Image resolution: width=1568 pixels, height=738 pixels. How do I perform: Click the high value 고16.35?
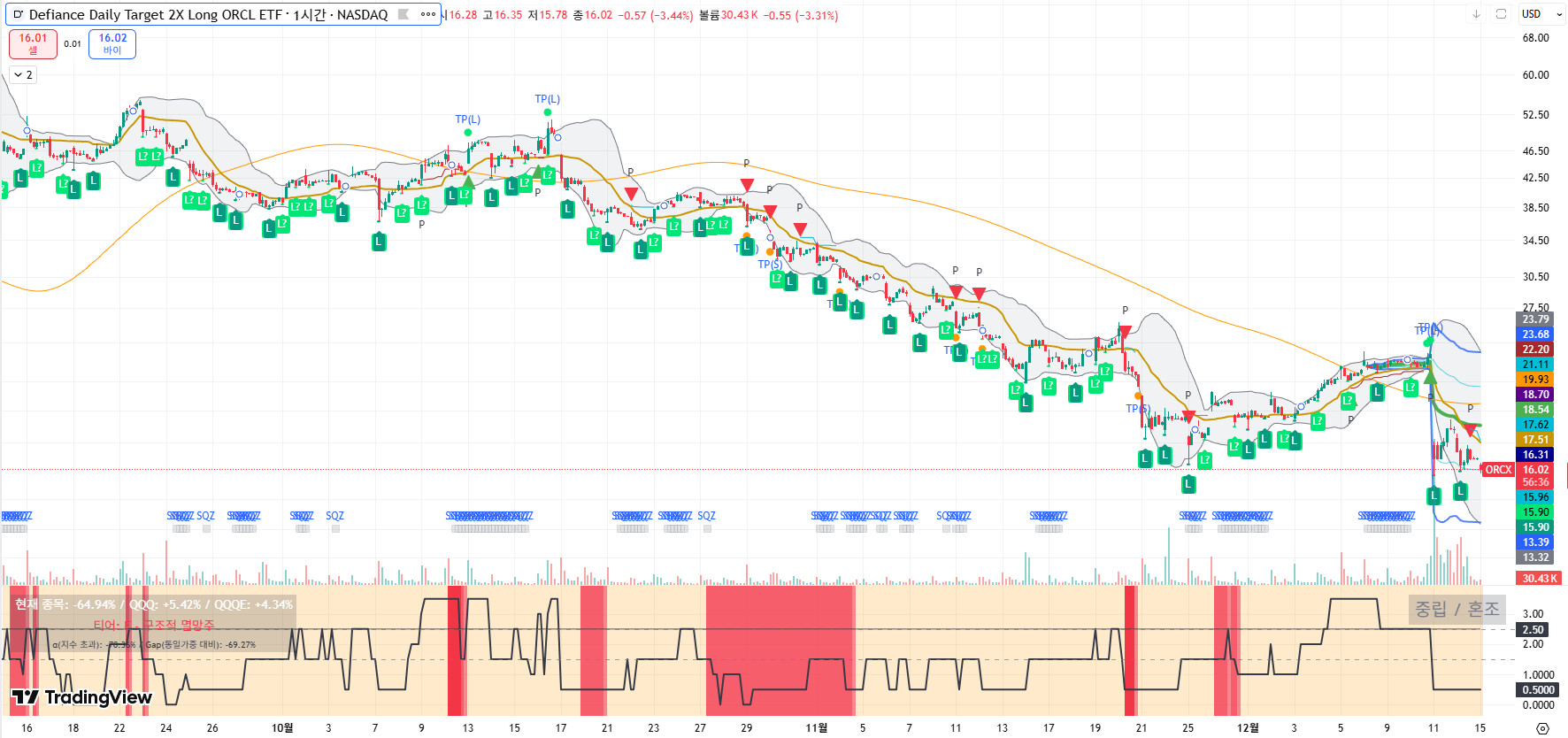pyautogui.click(x=503, y=15)
